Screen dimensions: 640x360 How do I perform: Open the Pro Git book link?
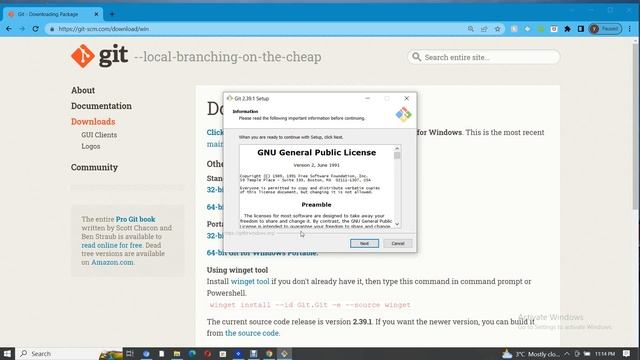136,219
